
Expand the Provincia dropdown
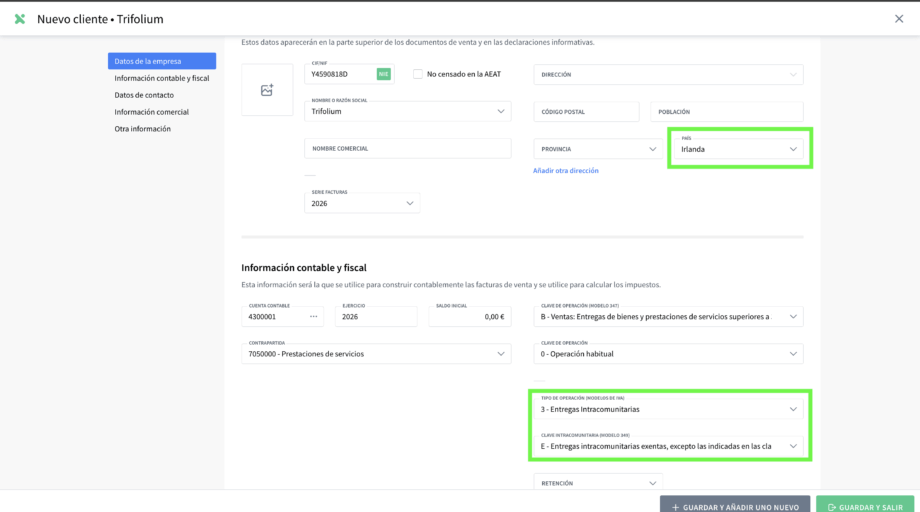(x=595, y=148)
